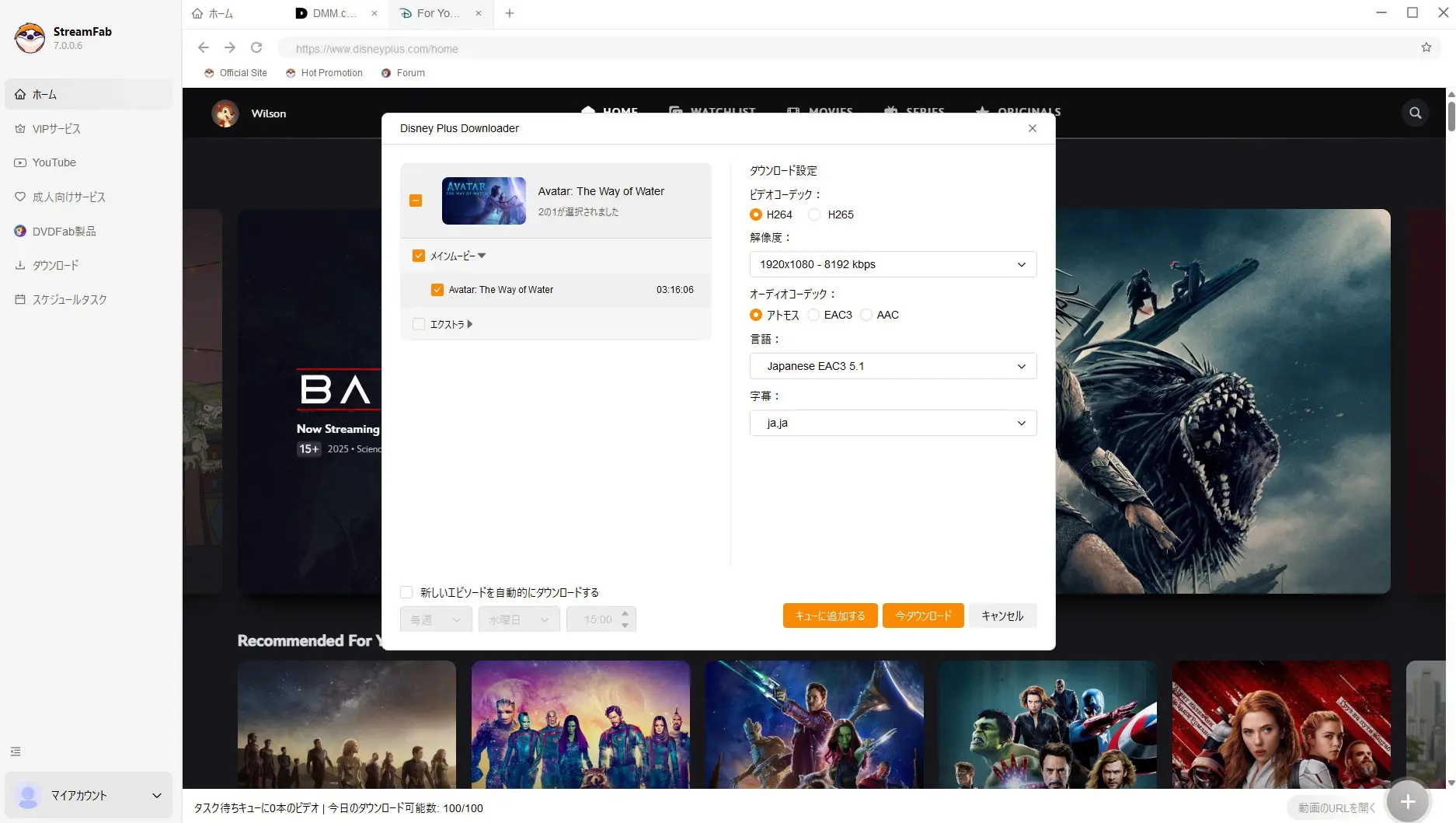The image size is (1456, 823).
Task: Open WATCHLIST in Disney+ navigation
Action: tap(712, 111)
